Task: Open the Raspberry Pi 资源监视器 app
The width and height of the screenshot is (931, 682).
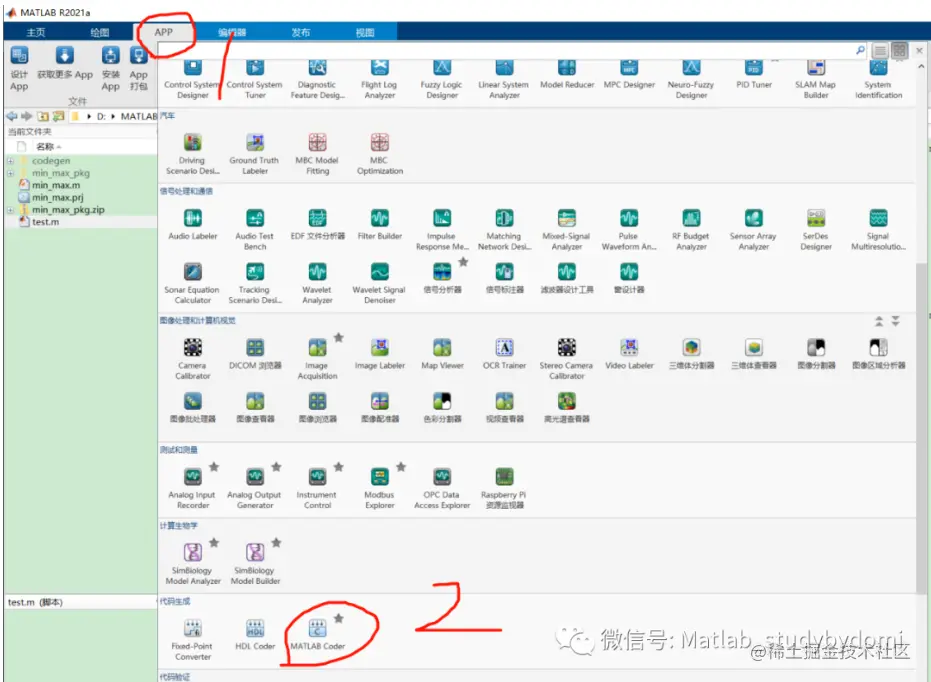Action: pyautogui.click(x=504, y=488)
